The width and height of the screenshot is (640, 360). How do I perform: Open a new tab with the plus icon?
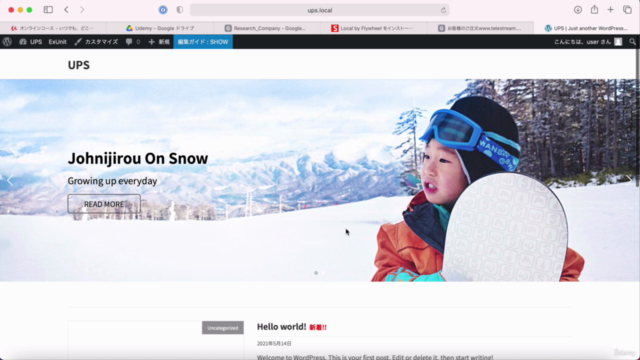point(610,9)
